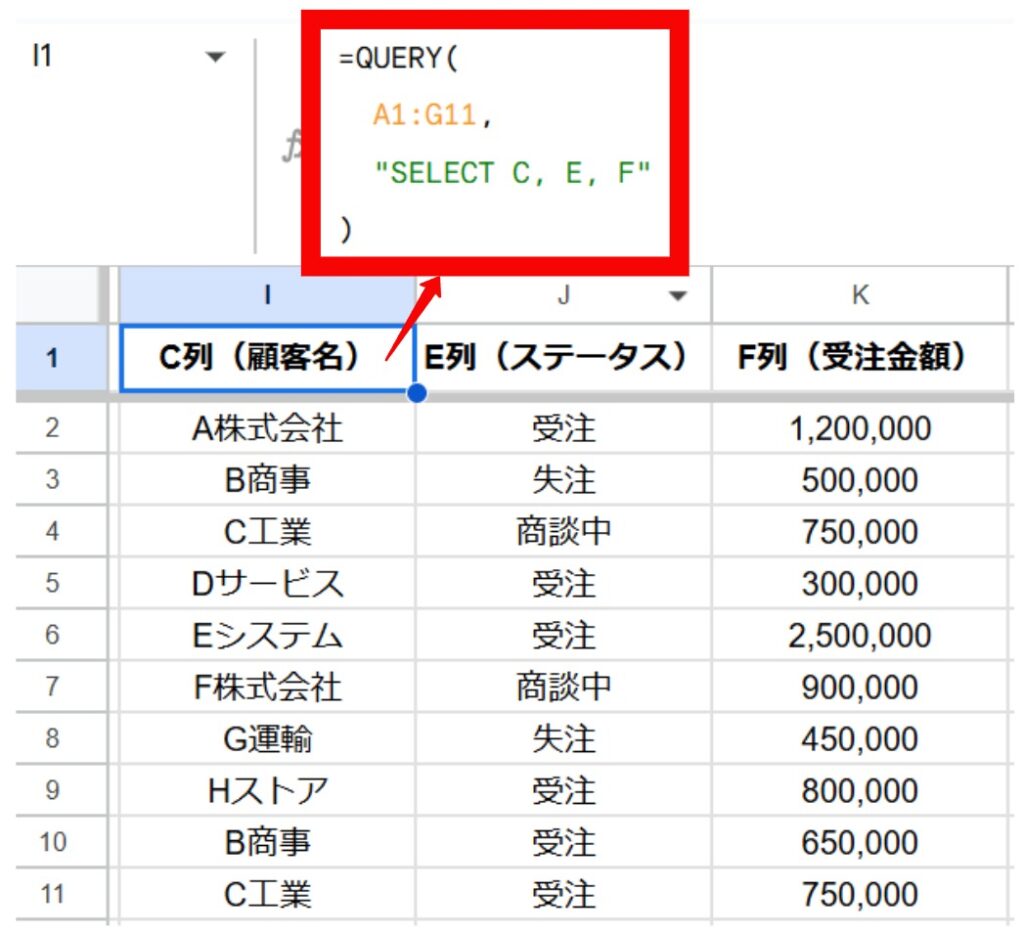Viewport: 1024px width, 933px height.
Task: Click amount 750,000 in row 11
Action: (x=859, y=894)
